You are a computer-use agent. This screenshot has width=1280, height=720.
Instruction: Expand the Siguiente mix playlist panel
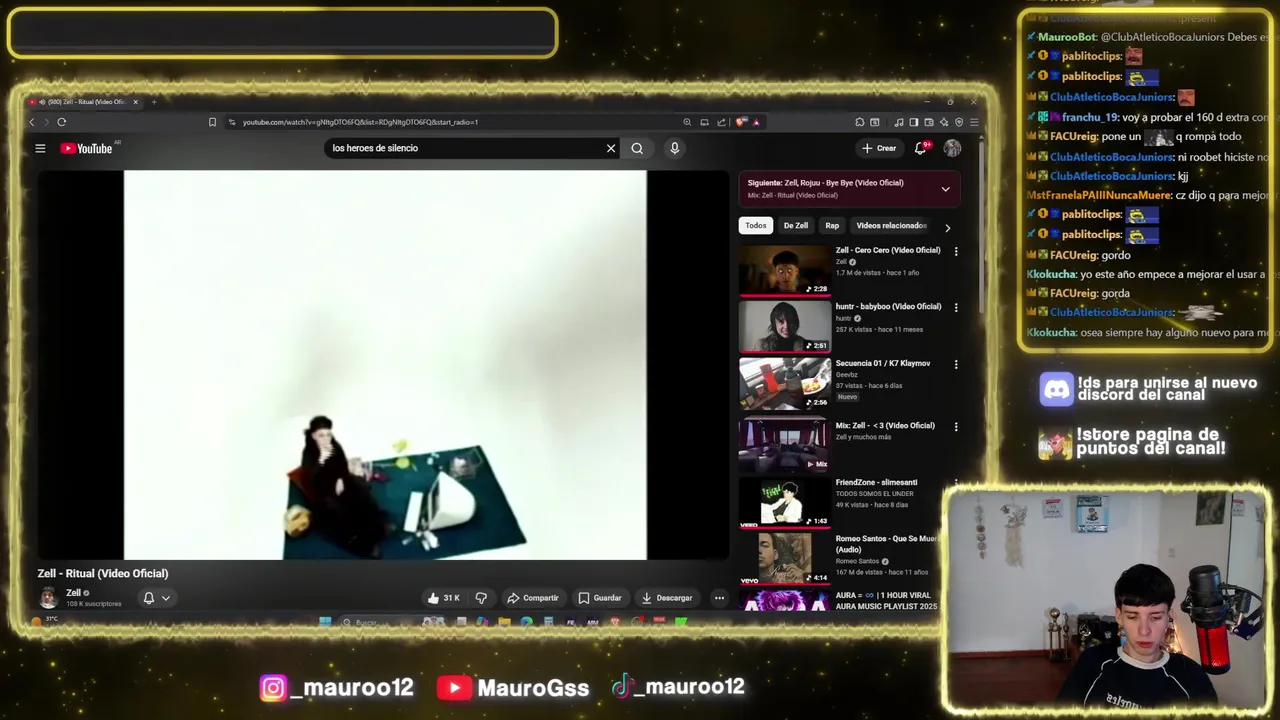945,189
